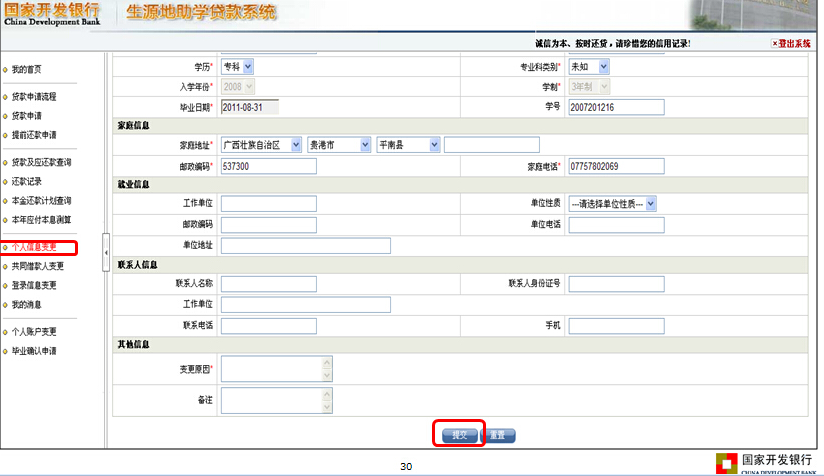Select 还款记录 in the left menu
Image resolution: width=824 pixels, height=476 pixels.
(27, 182)
